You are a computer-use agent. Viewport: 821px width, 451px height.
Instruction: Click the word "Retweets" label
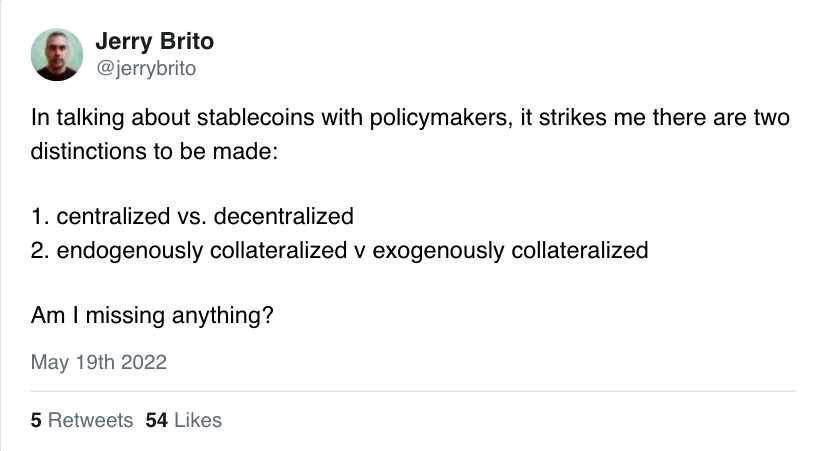click(x=90, y=420)
